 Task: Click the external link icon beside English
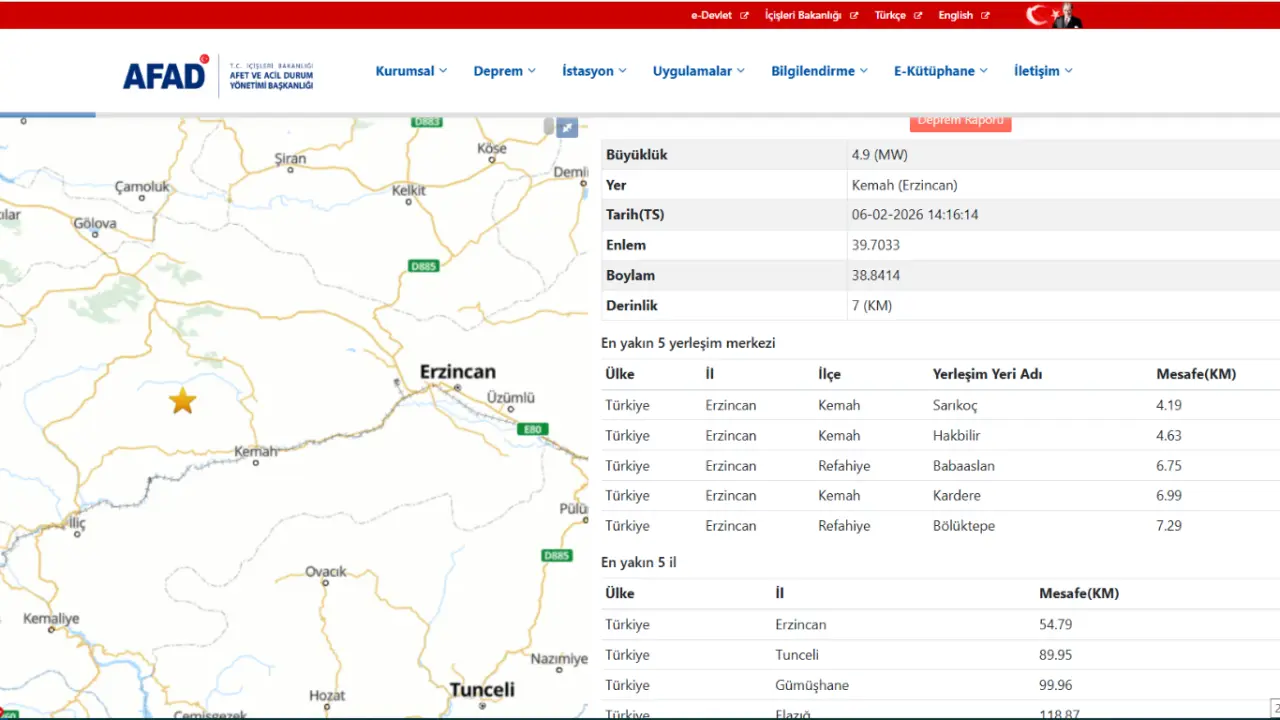(x=985, y=16)
